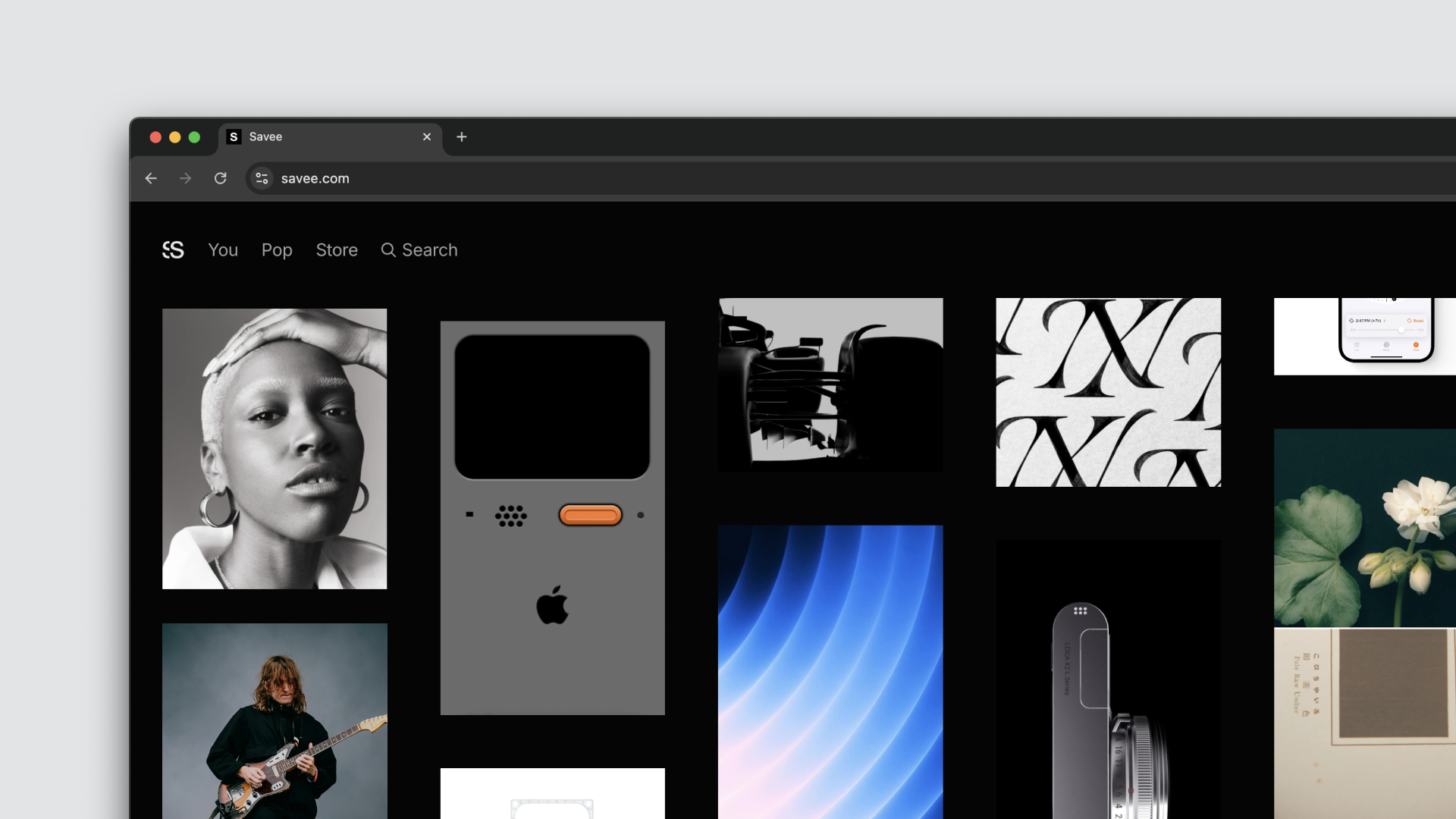Click the magnifier search icon
This screenshot has width=1456, height=819.
tap(388, 250)
